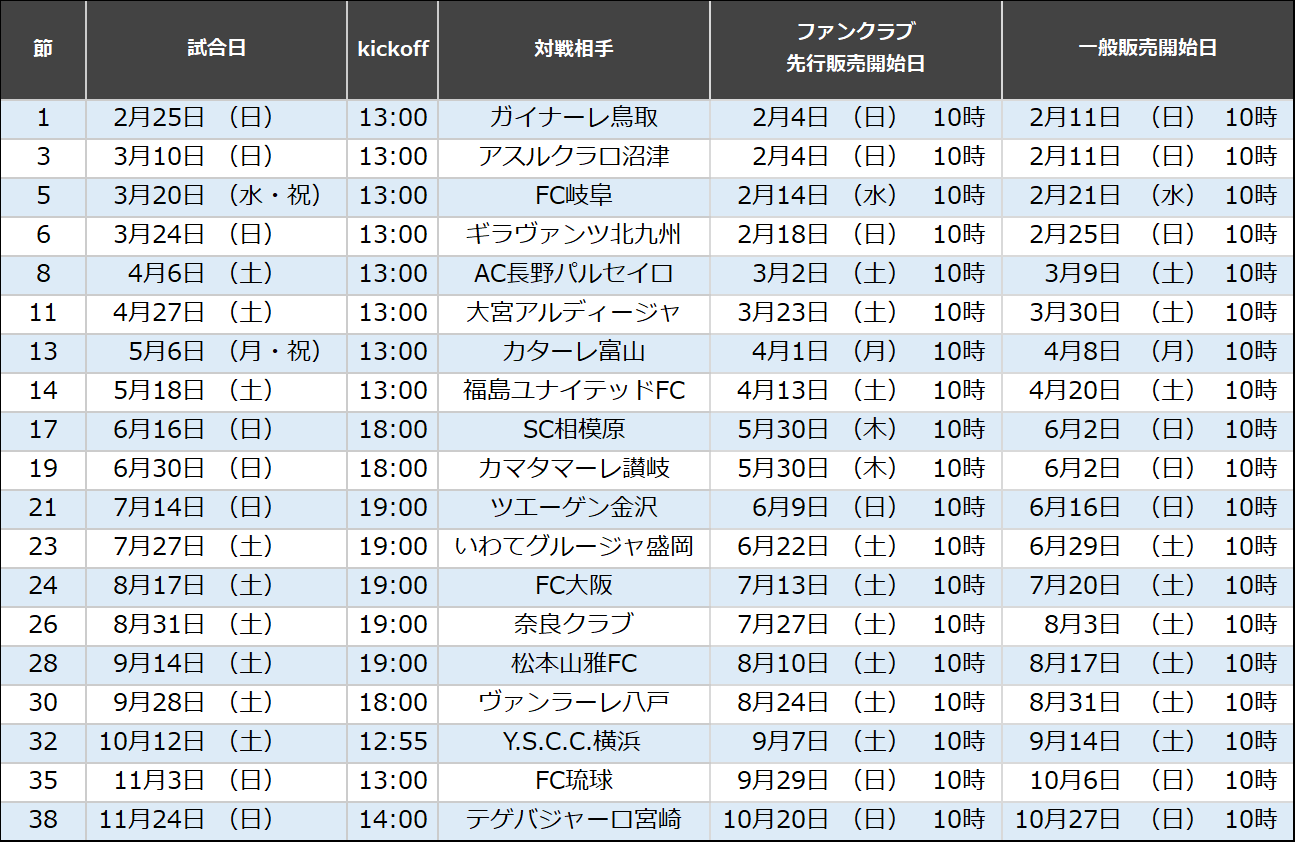Click fan club sale date 2月18日（日）
This screenshot has height=843, width=1296.
coord(818,235)
